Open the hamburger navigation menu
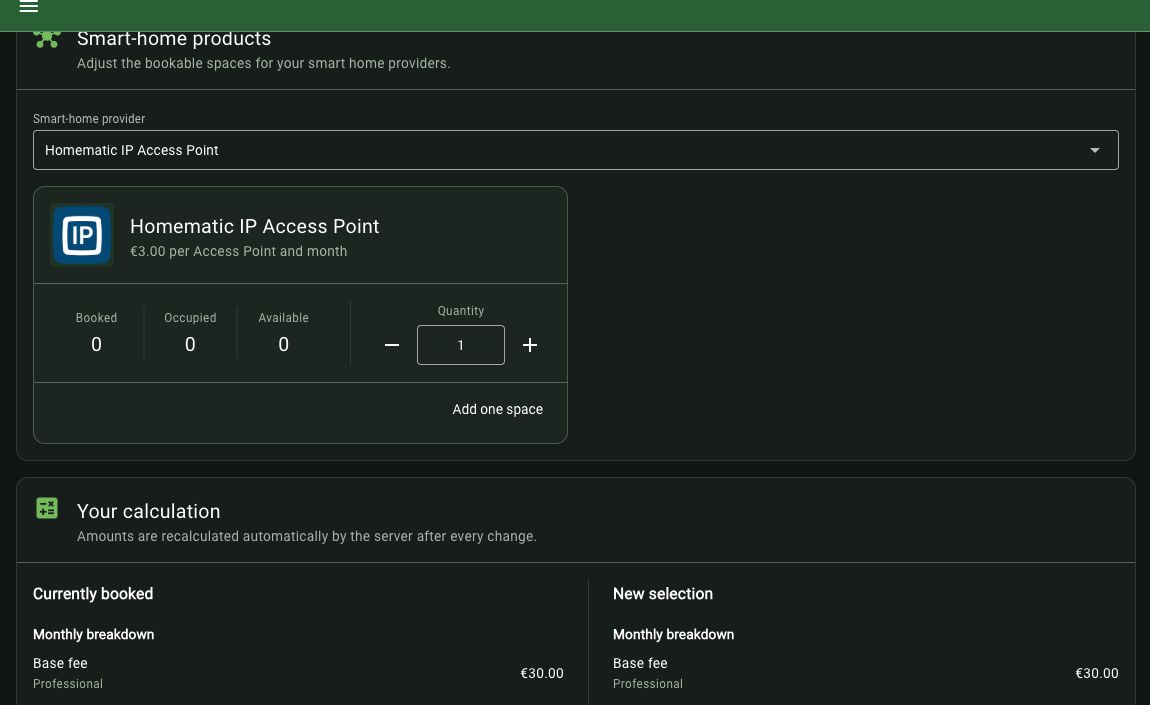Image resolution: width=1150 pixels, height=705 pixels. click(29, 7)
